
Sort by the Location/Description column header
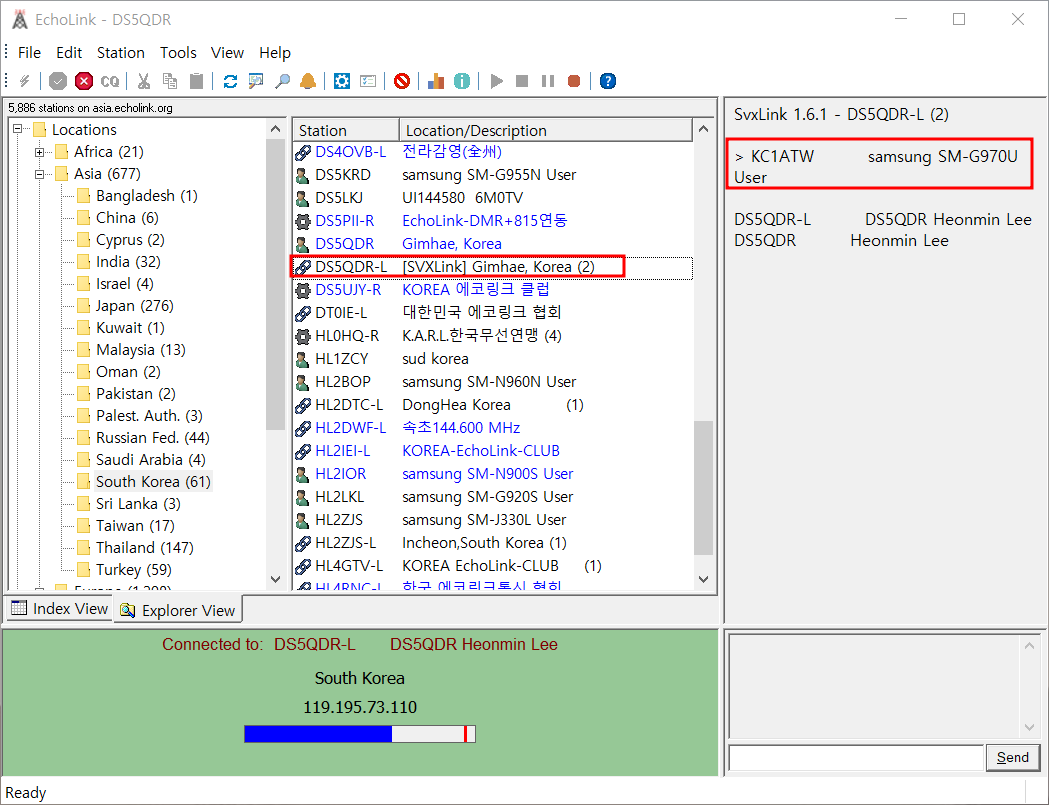[x=545, y=130]
